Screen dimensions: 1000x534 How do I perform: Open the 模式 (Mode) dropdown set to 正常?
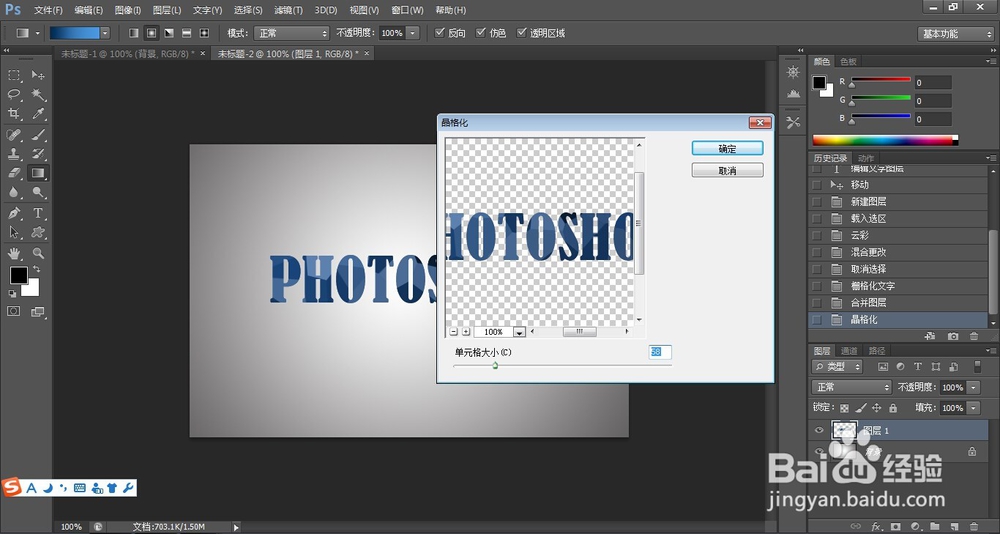(291, 33)
